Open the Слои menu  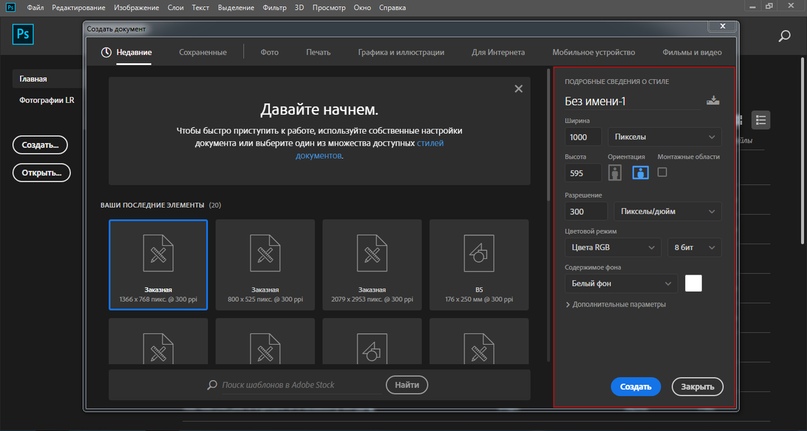coord(176,8)
